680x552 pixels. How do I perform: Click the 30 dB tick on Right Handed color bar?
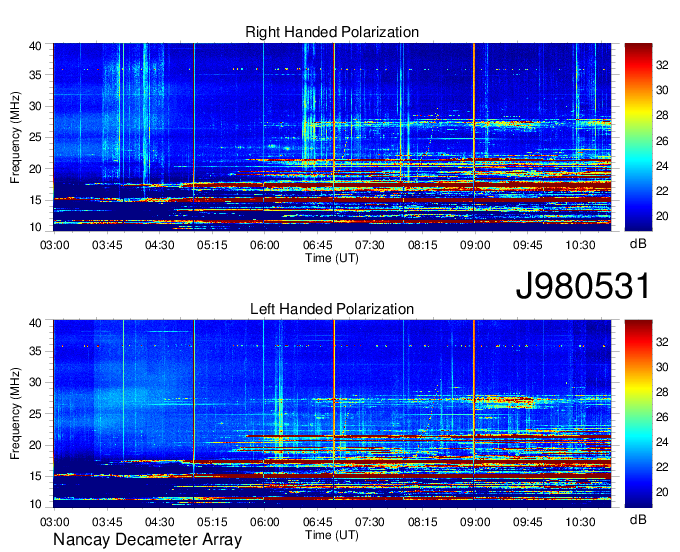[x=662, y=90]
